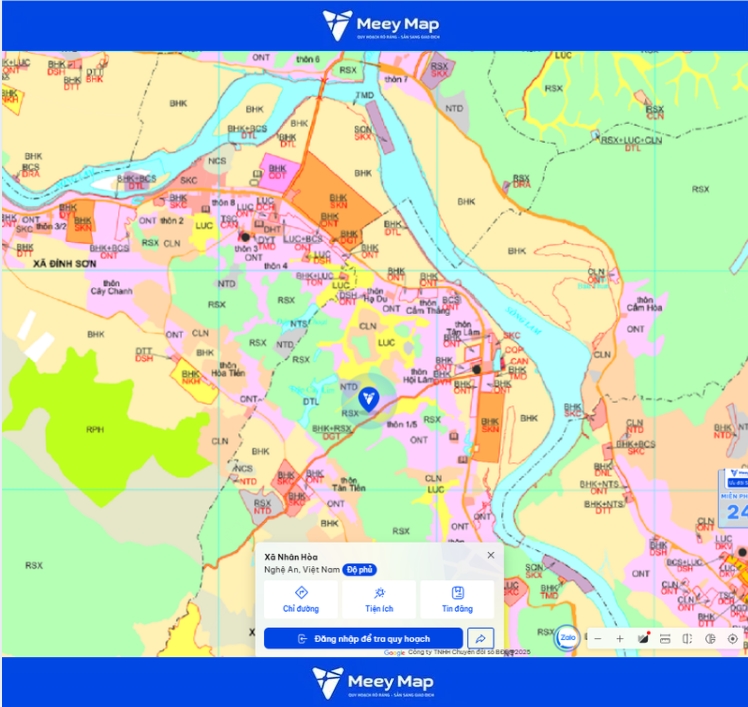Viewport: 748px width, 707px height.
Task: Click the SÔNG LAM river label
Action: point(523,321)
